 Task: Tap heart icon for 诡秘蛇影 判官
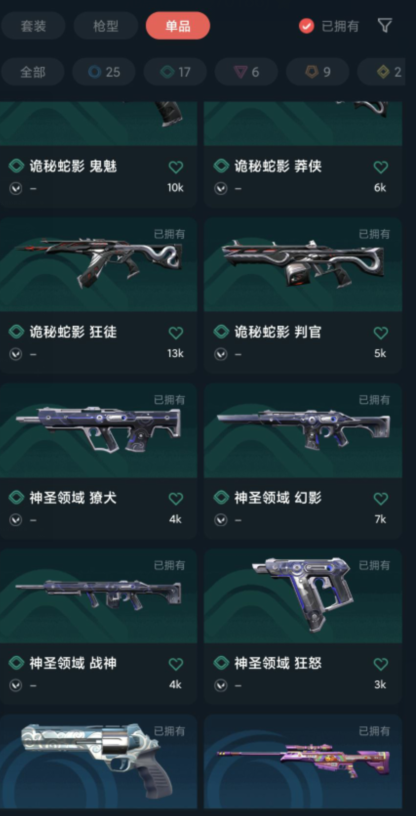[x=381, y=333]
